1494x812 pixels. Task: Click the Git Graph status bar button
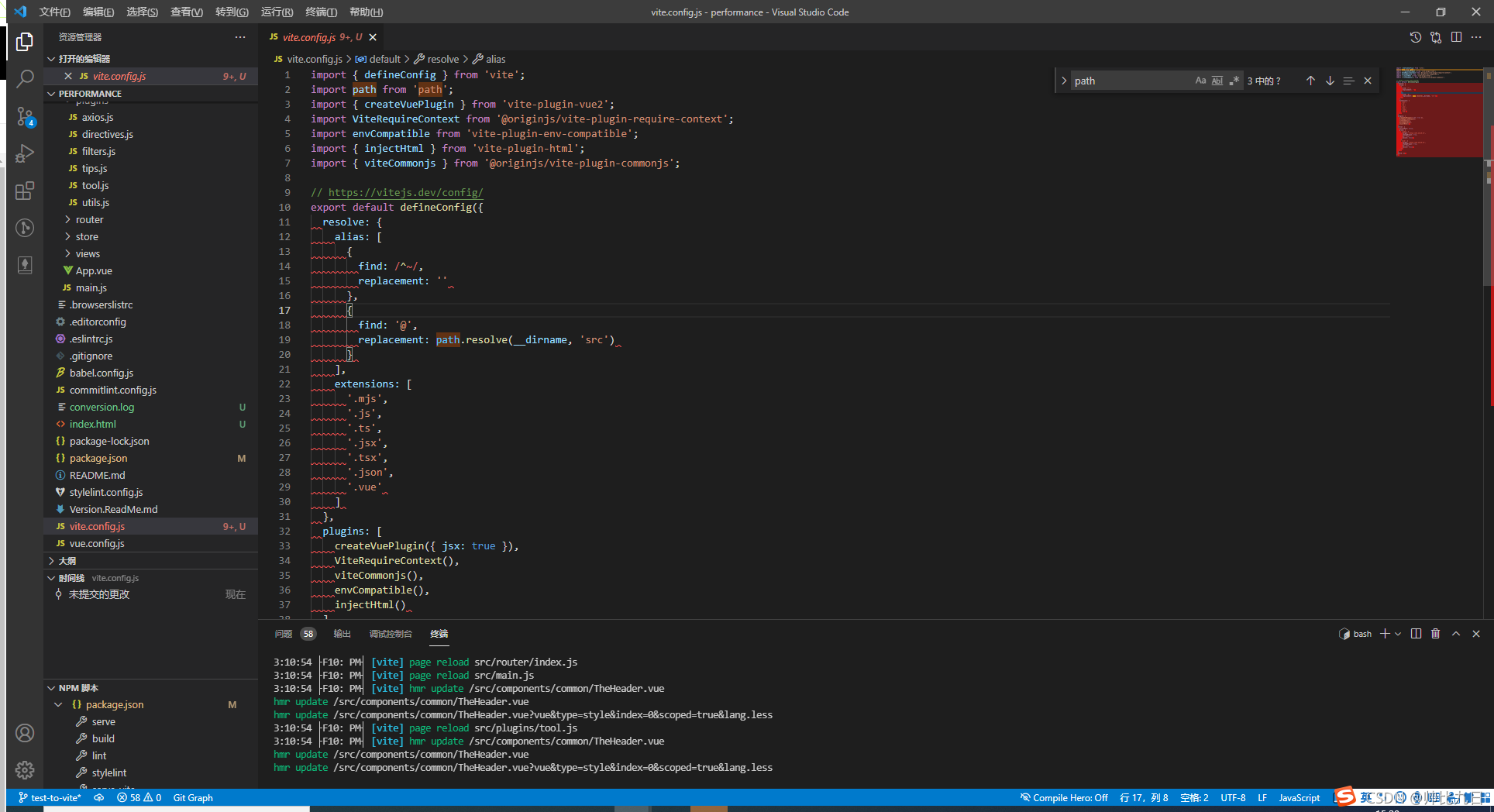tap(193, 797)
